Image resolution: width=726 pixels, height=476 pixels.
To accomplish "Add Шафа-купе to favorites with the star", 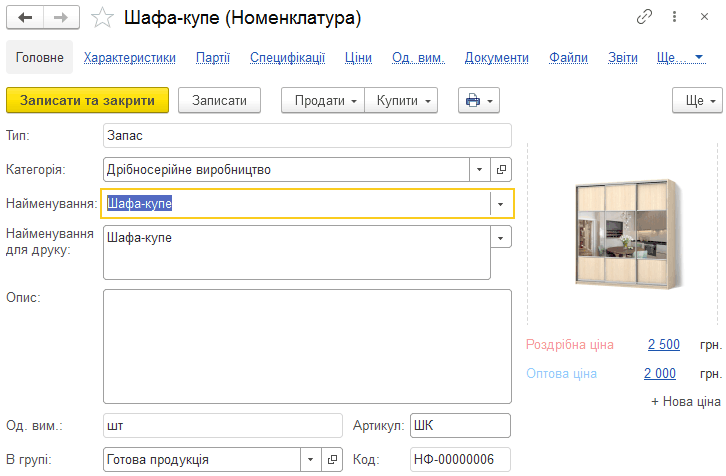I will [102, 18].
